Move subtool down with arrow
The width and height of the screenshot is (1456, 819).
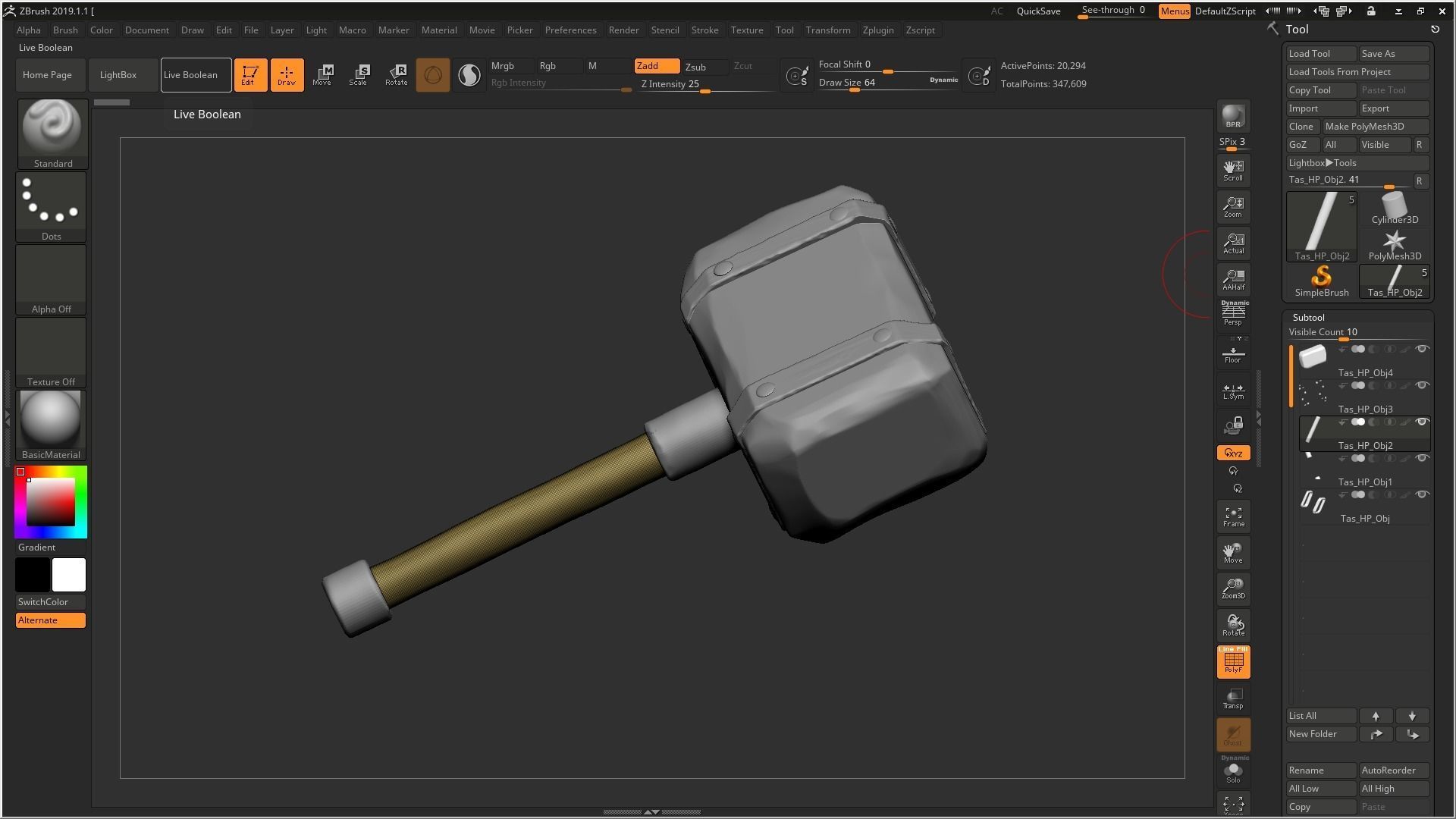[x=1412, y=716]
